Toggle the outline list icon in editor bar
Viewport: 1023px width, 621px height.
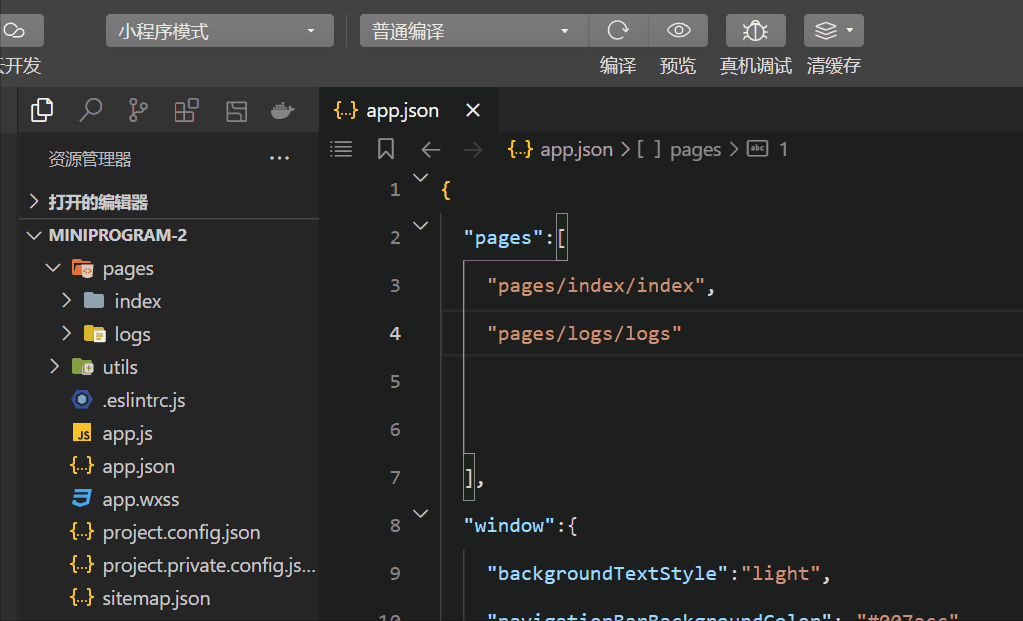pyautogui.click(x=341, y=149)
